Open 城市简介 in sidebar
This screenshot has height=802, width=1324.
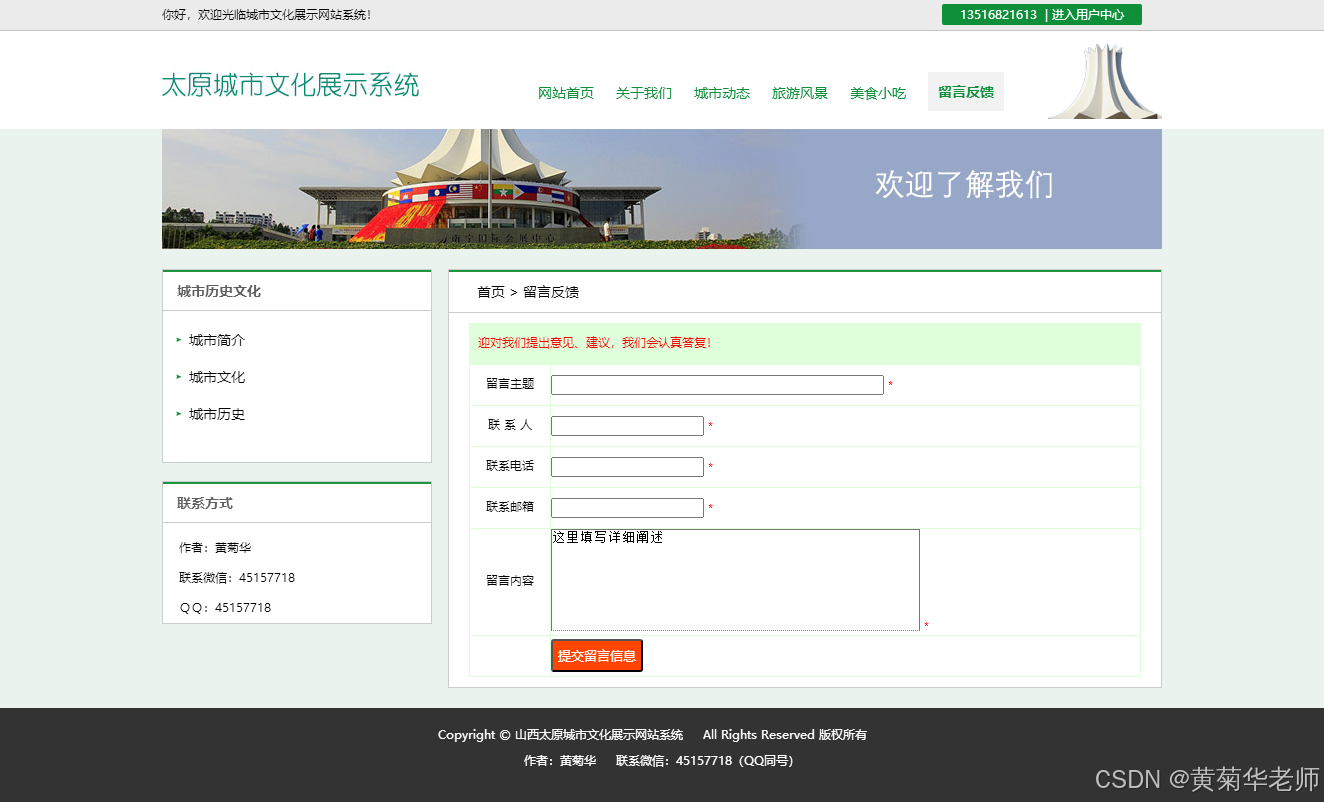217,340
